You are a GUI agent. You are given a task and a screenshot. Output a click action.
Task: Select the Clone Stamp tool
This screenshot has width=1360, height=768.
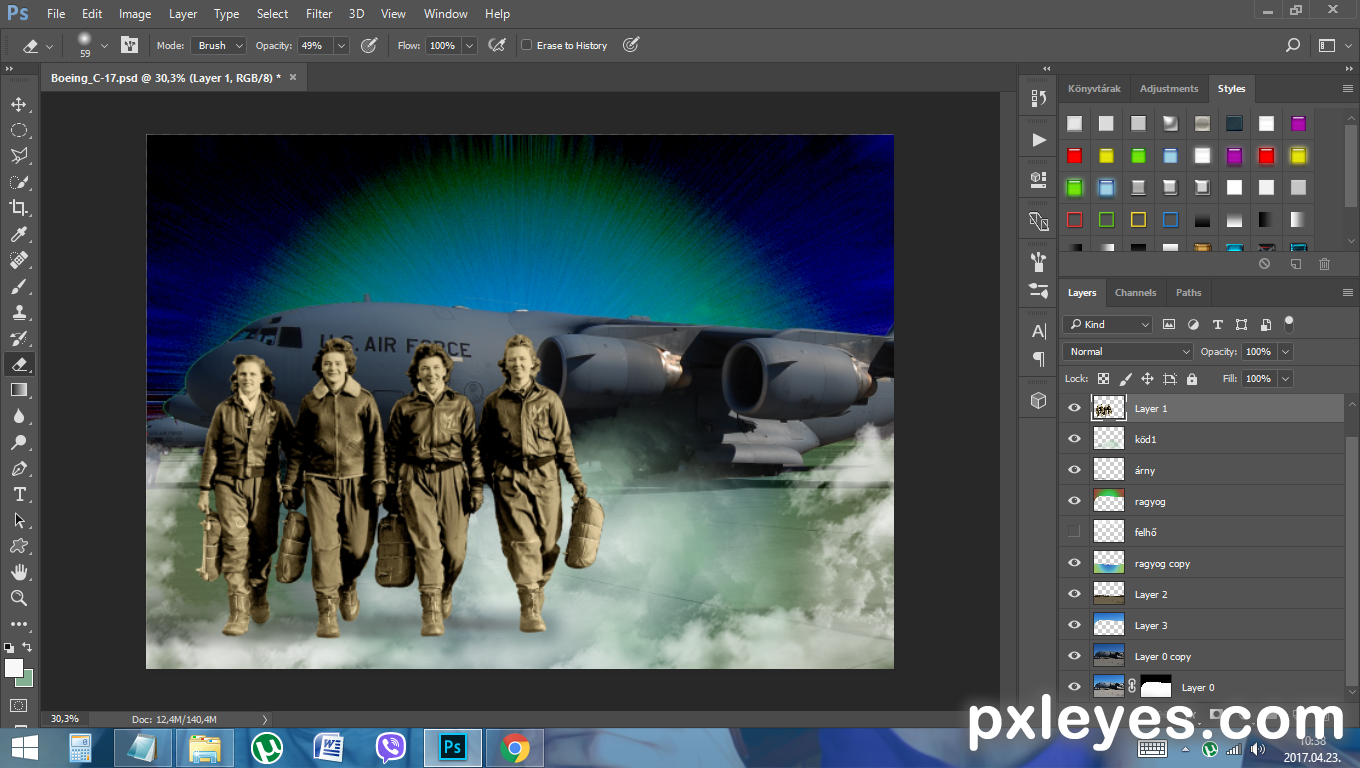19,312
